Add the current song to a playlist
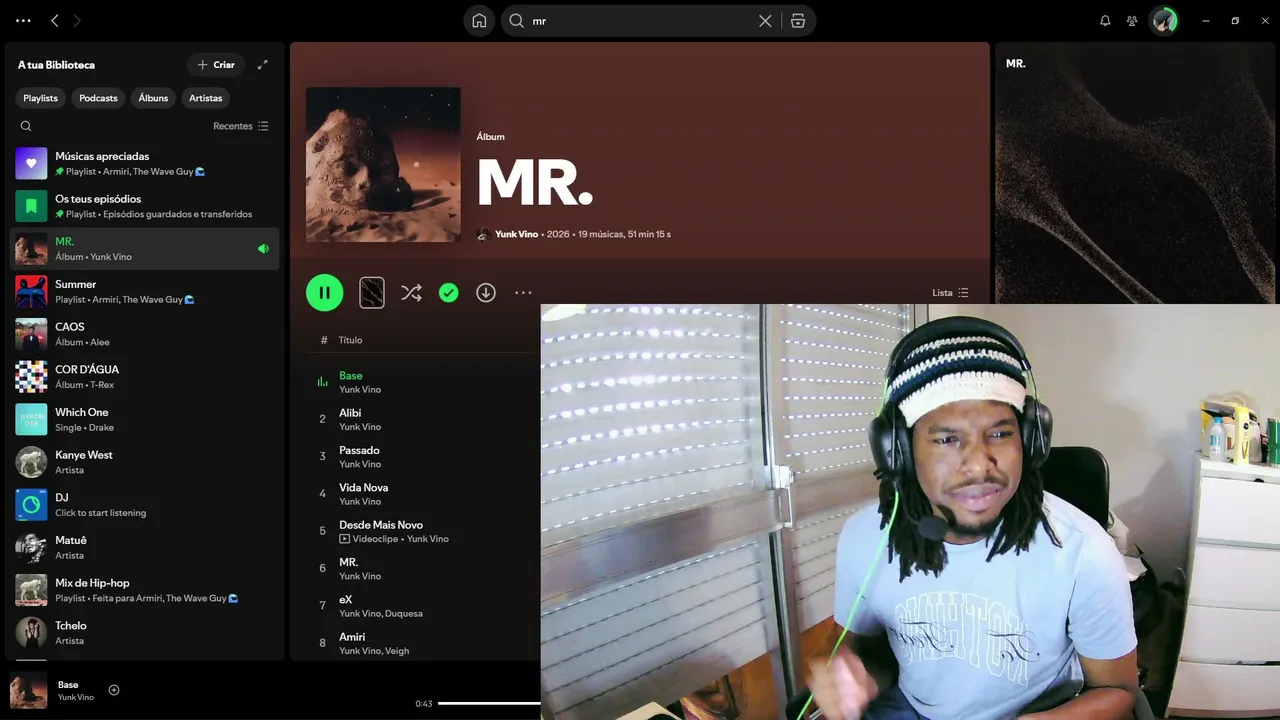Viewport: 1280px width, 720px height. tap(114, 690)
